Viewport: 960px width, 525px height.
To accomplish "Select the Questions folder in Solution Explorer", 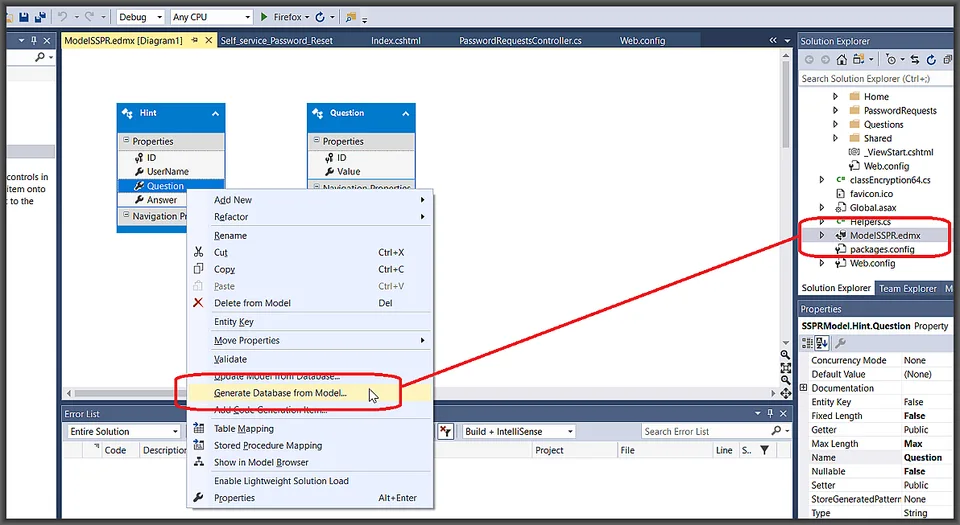I will tap(883, 124).
